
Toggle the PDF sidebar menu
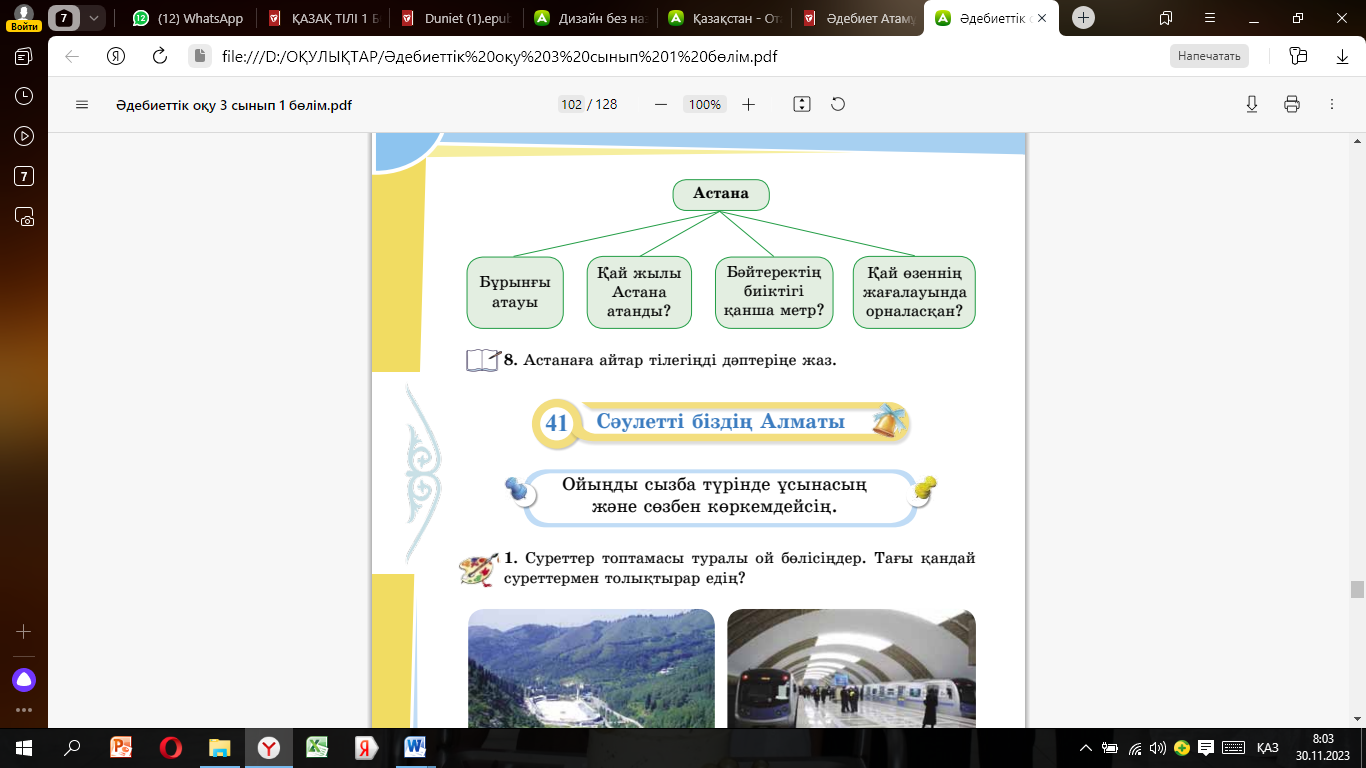tap(82, 104)
